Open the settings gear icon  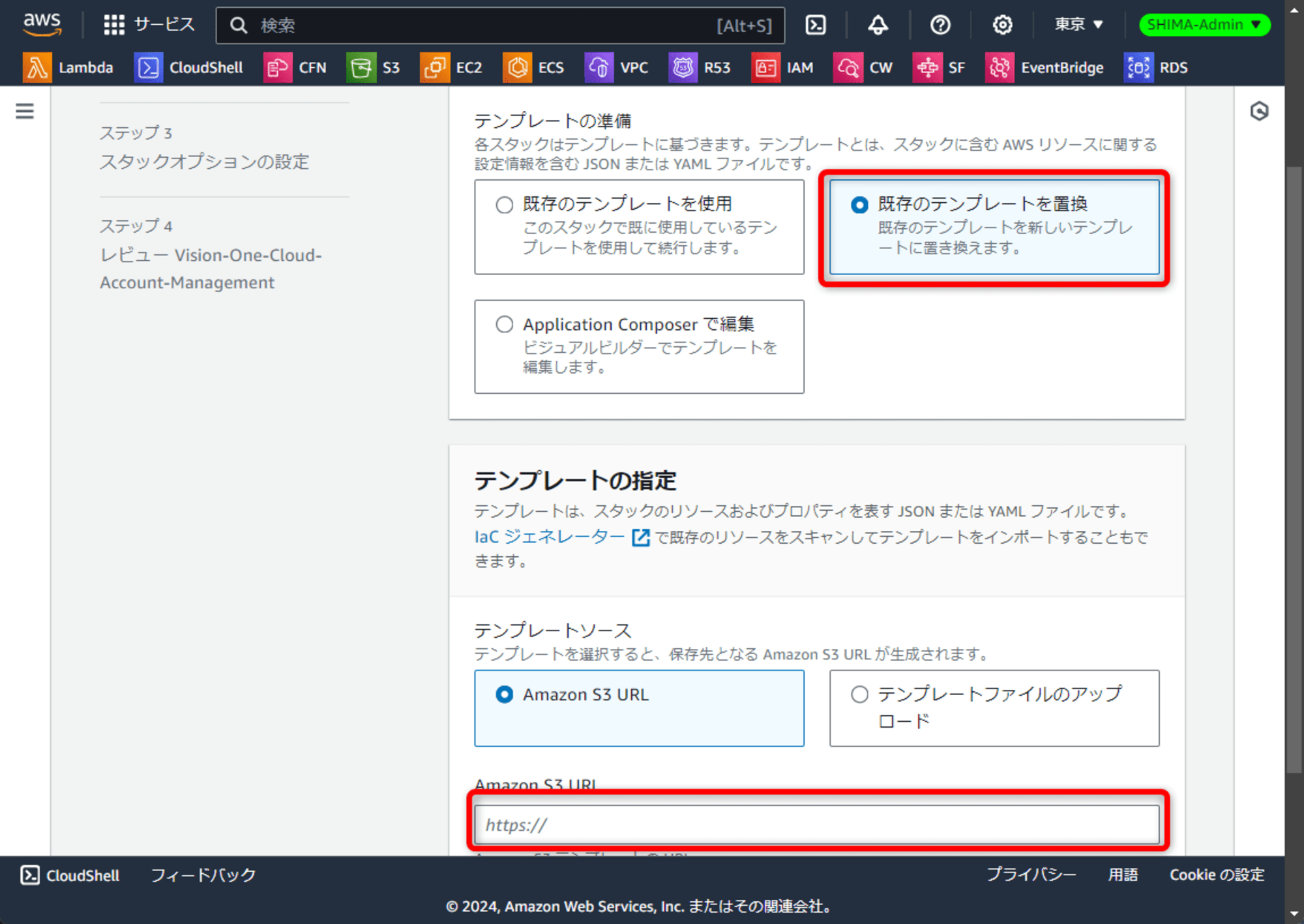point(1002,25)
